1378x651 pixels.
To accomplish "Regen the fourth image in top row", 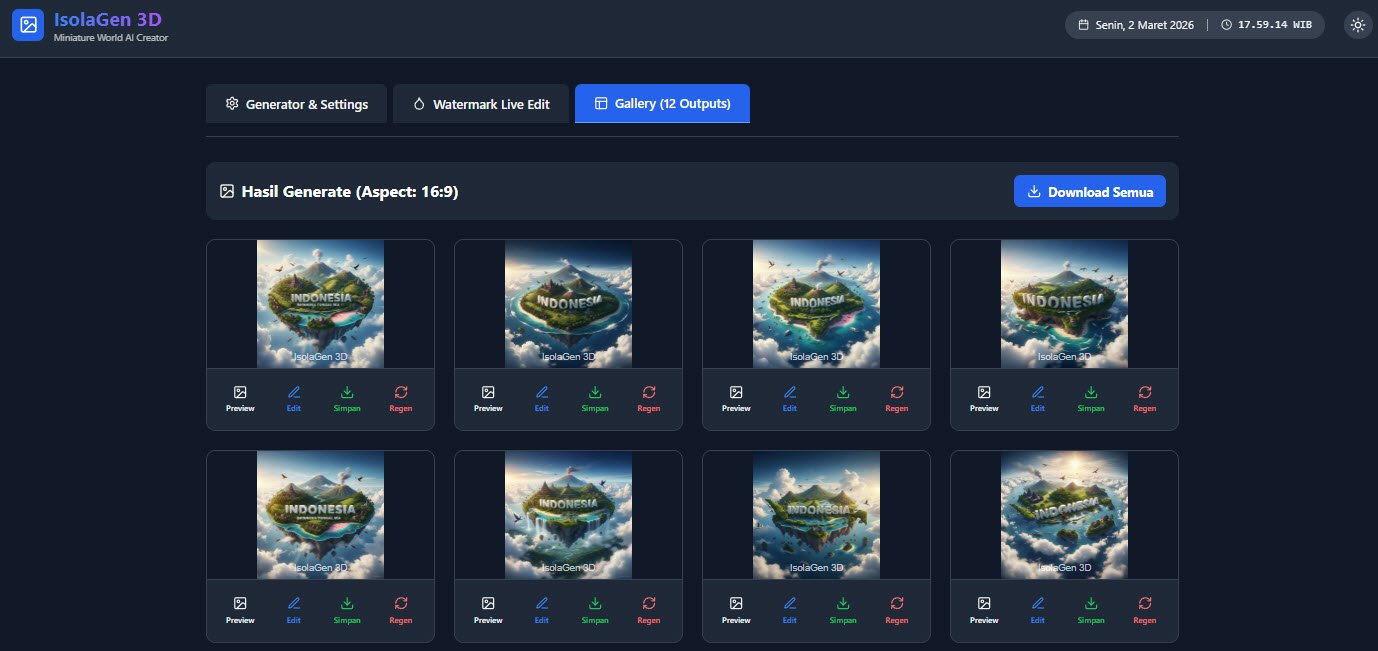I will point(1145,399).
